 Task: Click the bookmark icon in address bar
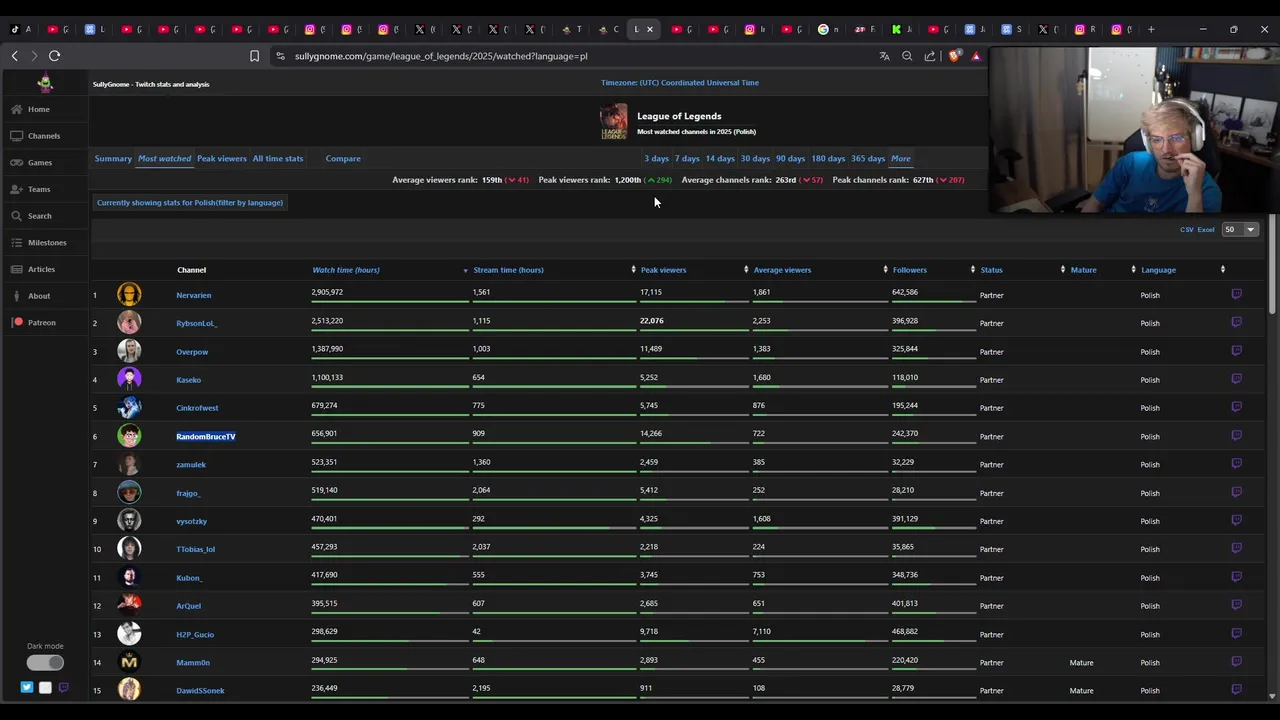coord(254,56)
